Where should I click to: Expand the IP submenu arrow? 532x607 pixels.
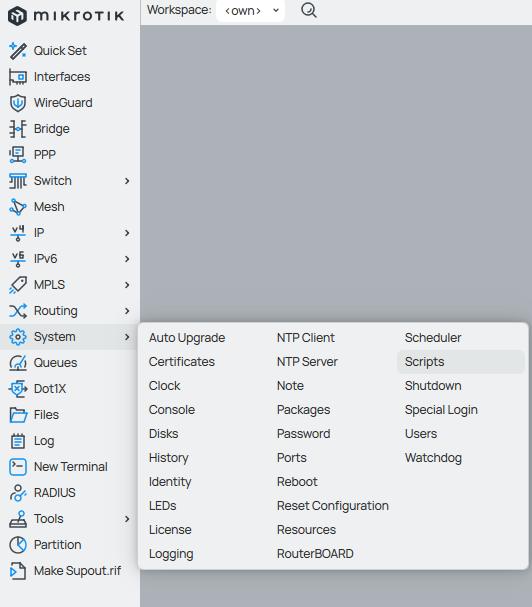(127, 233)
